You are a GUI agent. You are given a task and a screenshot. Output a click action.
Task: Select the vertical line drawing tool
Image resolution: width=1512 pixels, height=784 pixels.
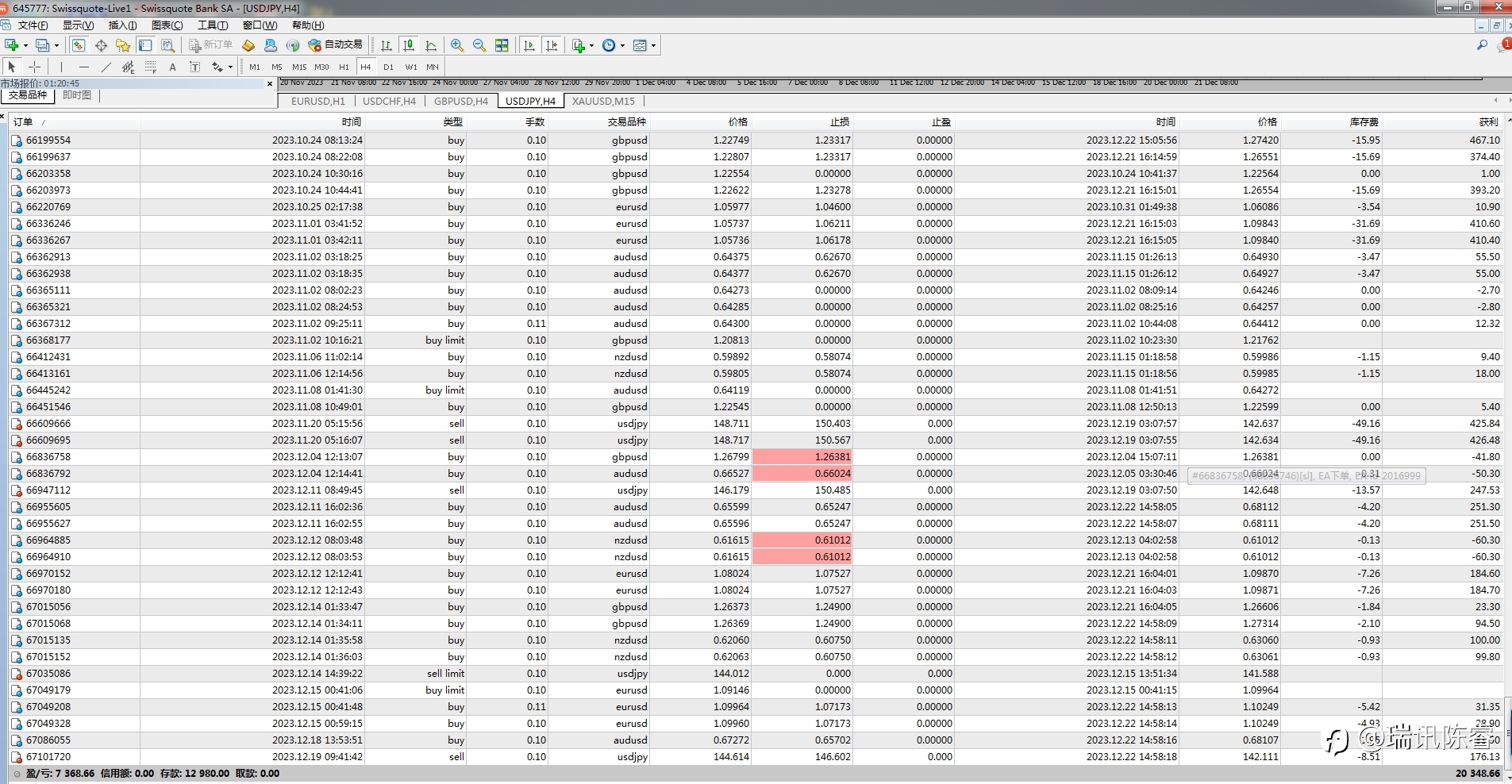click(61, 67)
